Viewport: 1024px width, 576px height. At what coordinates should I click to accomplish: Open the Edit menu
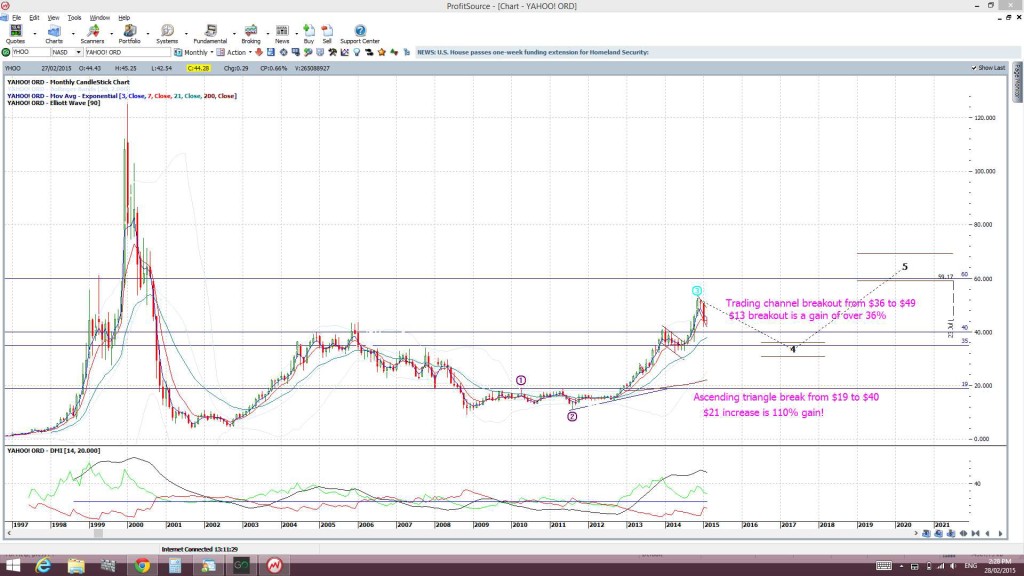(34, 18)
